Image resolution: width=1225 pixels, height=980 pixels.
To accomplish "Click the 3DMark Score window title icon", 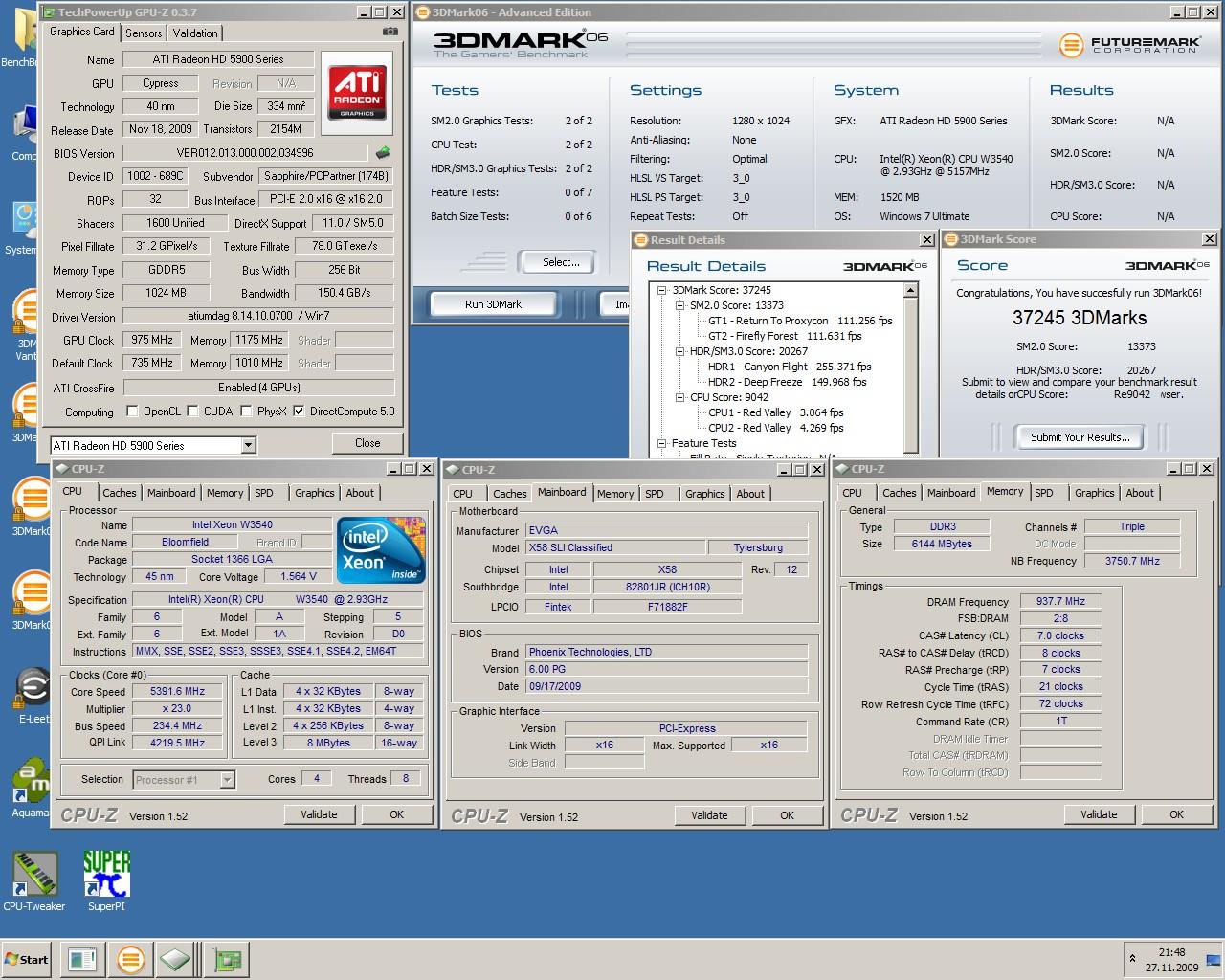I will (951, 239).
